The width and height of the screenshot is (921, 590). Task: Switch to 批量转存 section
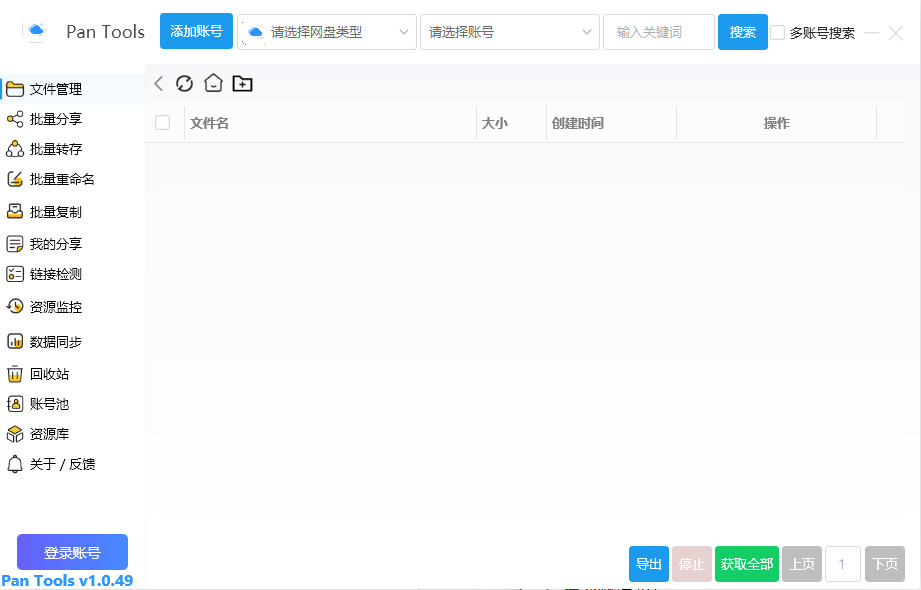(72, 149)
